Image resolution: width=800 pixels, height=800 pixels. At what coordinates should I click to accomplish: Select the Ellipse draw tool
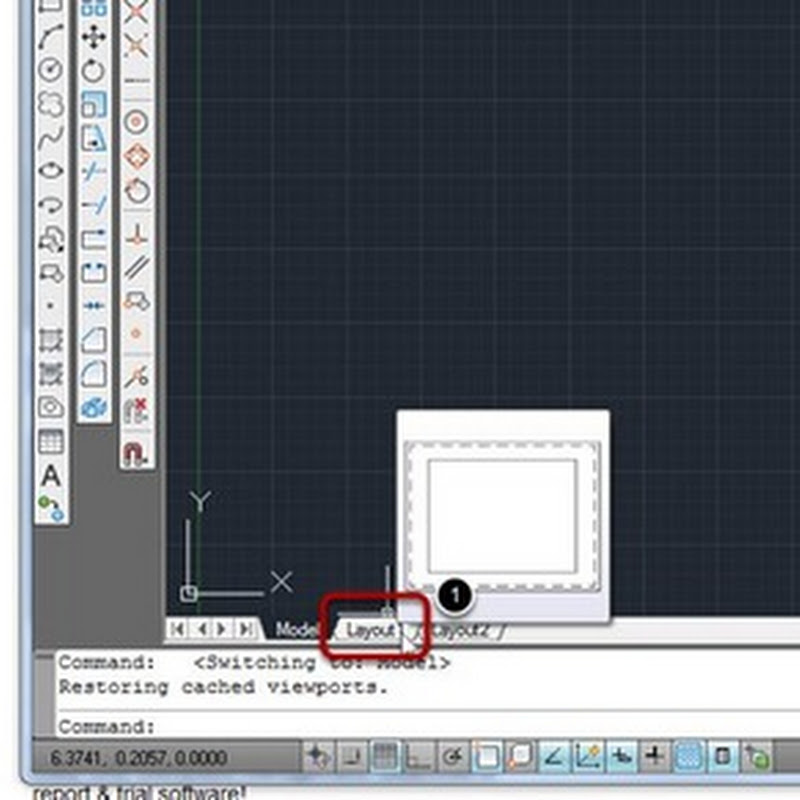[51, 171]
